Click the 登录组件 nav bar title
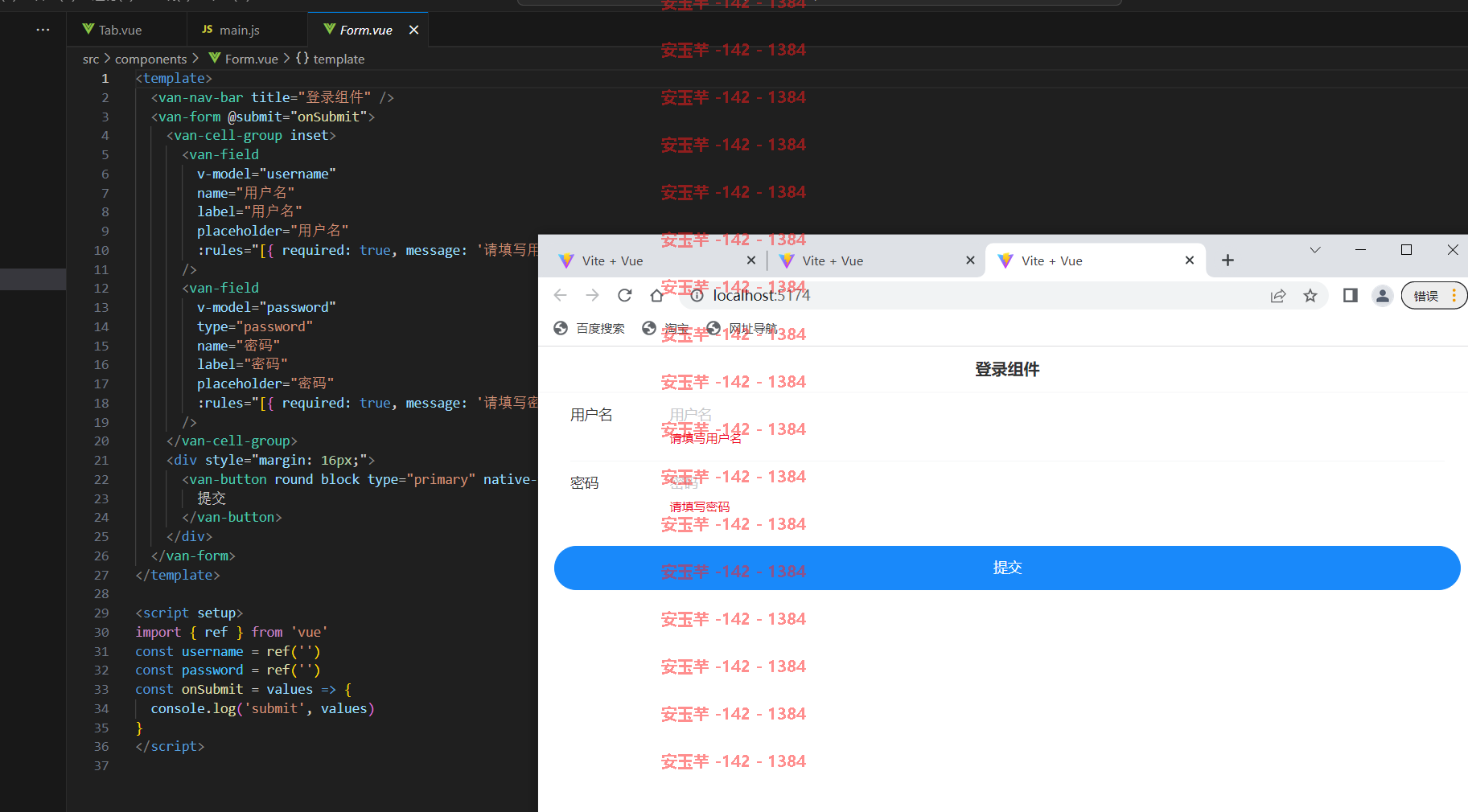 point(1007,369)
